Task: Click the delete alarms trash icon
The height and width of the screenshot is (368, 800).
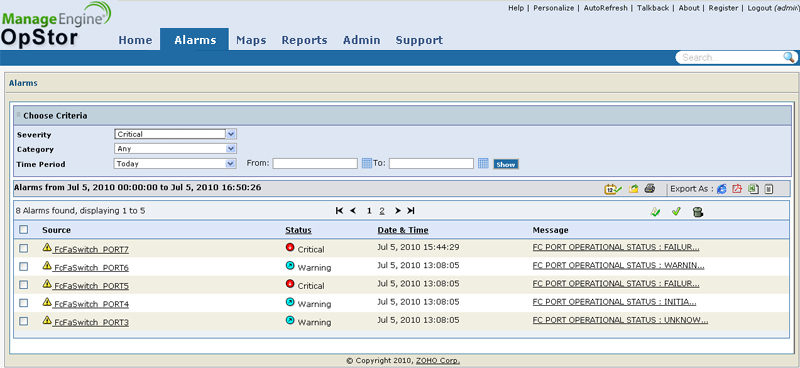Action: pyautogui.click(x=698, y=212)
